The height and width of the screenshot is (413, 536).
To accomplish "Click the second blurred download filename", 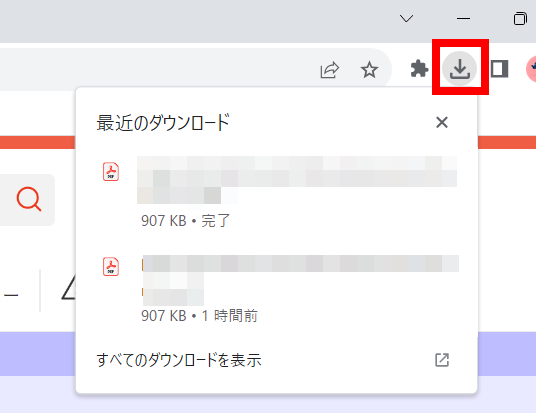I will pyautogui.click(x=300, y=280).
